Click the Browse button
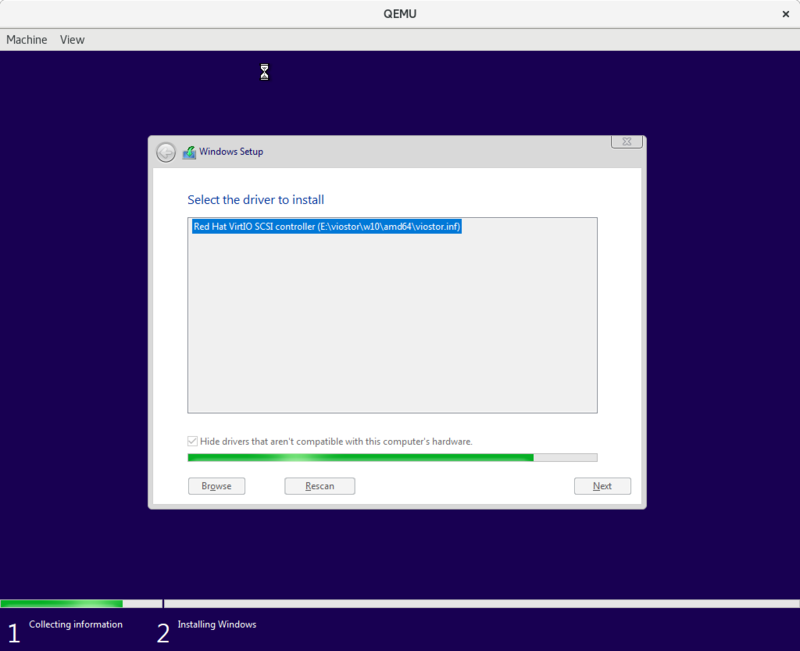800x651 pixels. [x=216, y=486]
